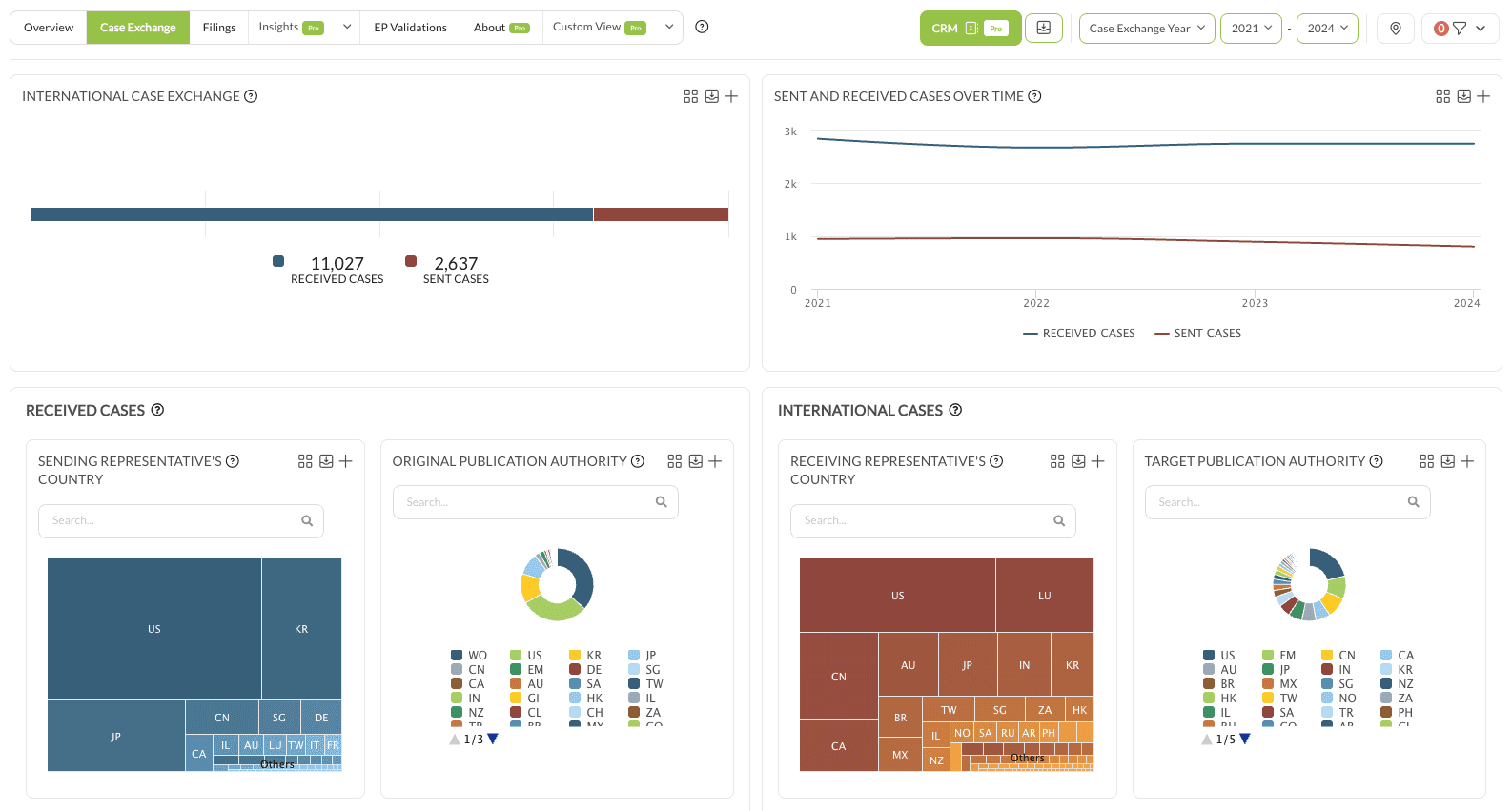
Task: Click the download icon beside CRM button
Action: pyautogui.click(x=1044, y=28)
